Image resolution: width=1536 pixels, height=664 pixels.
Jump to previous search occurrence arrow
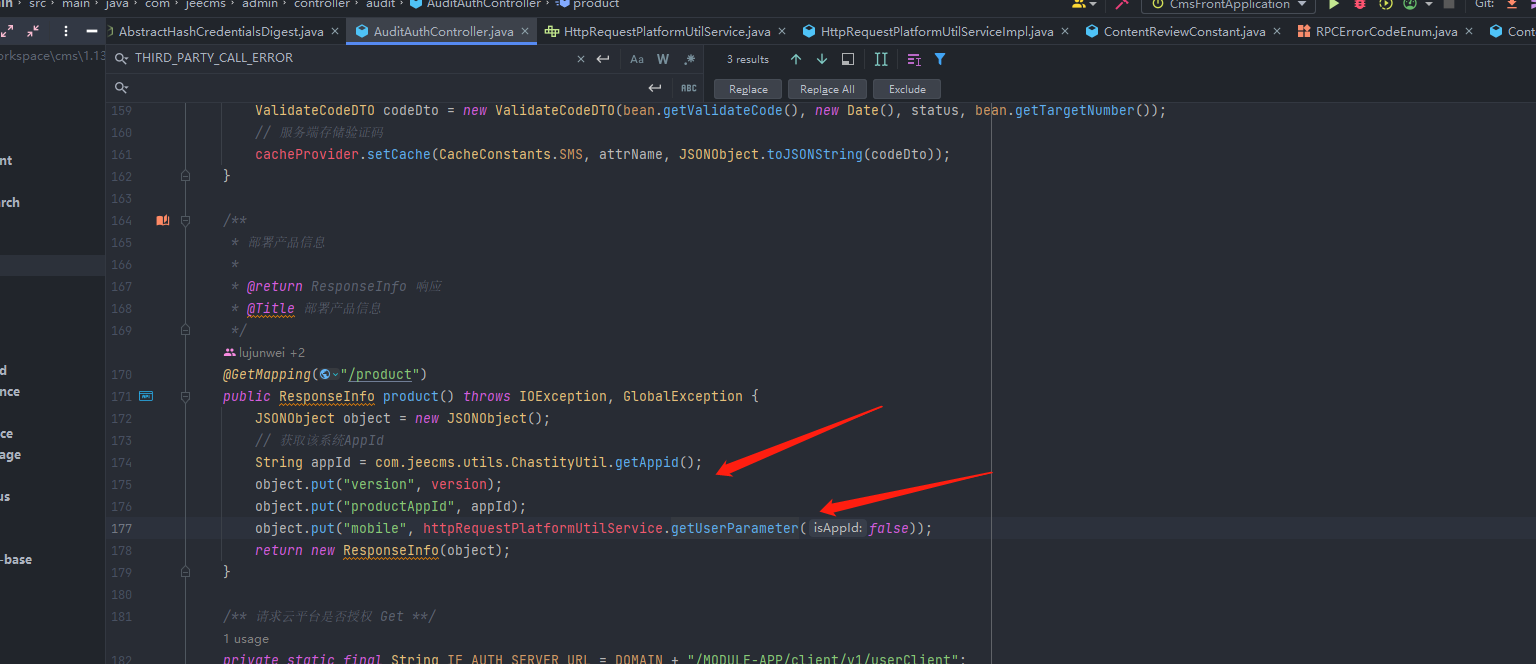(796, 59)
